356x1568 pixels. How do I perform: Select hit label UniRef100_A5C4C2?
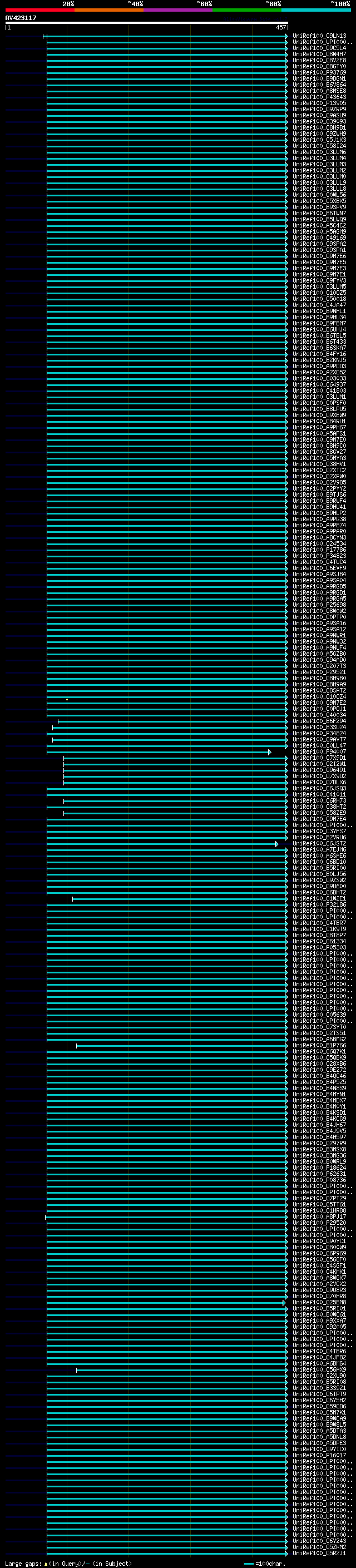pos(319,225)
